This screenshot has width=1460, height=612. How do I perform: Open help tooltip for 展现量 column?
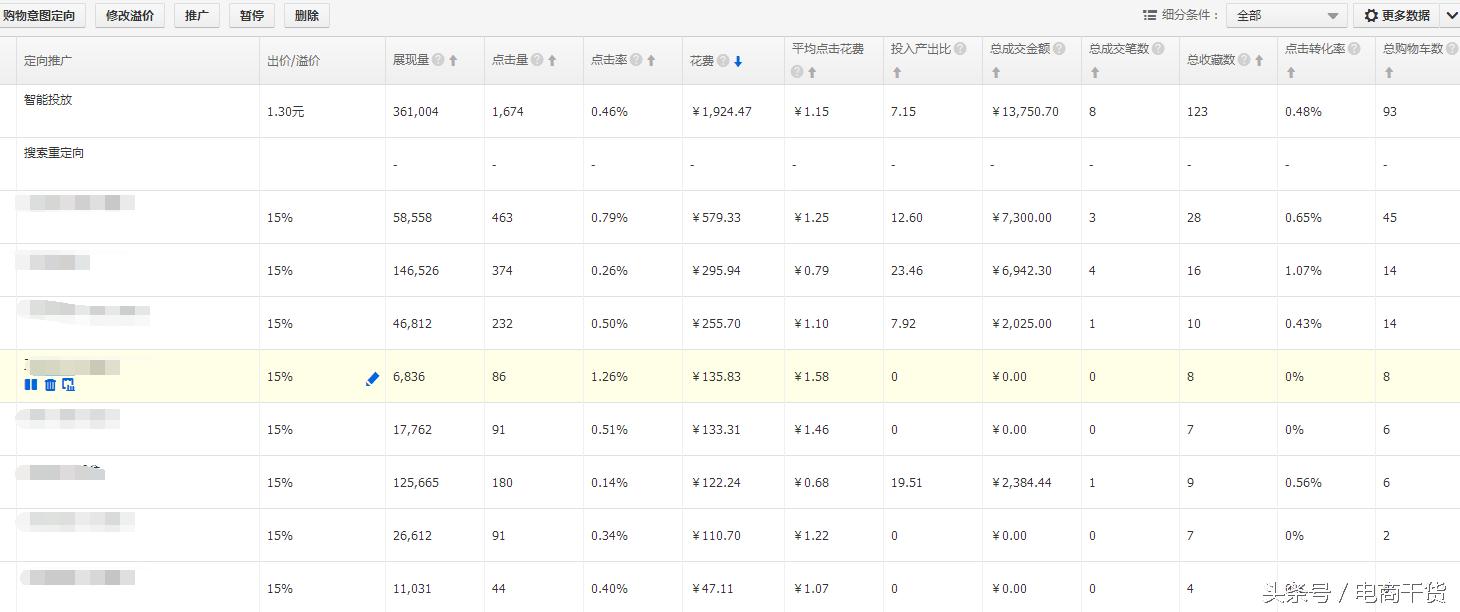438,60
